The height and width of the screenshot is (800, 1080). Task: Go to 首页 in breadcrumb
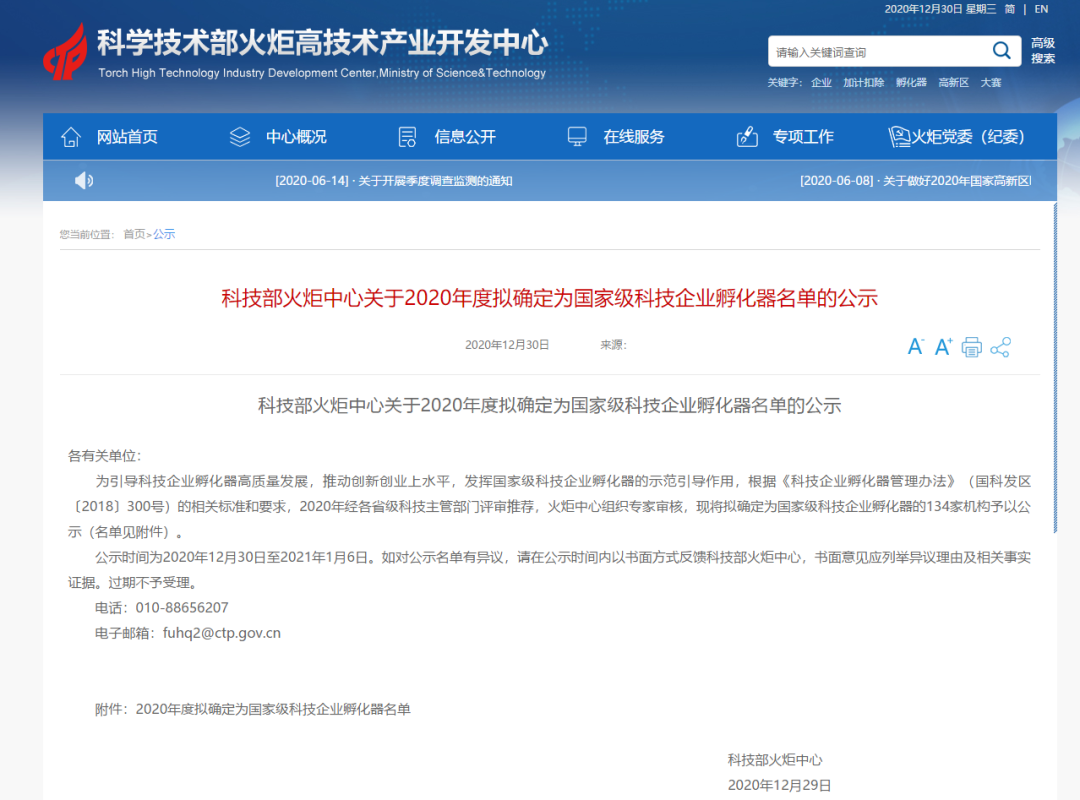[x=134, y=234]
